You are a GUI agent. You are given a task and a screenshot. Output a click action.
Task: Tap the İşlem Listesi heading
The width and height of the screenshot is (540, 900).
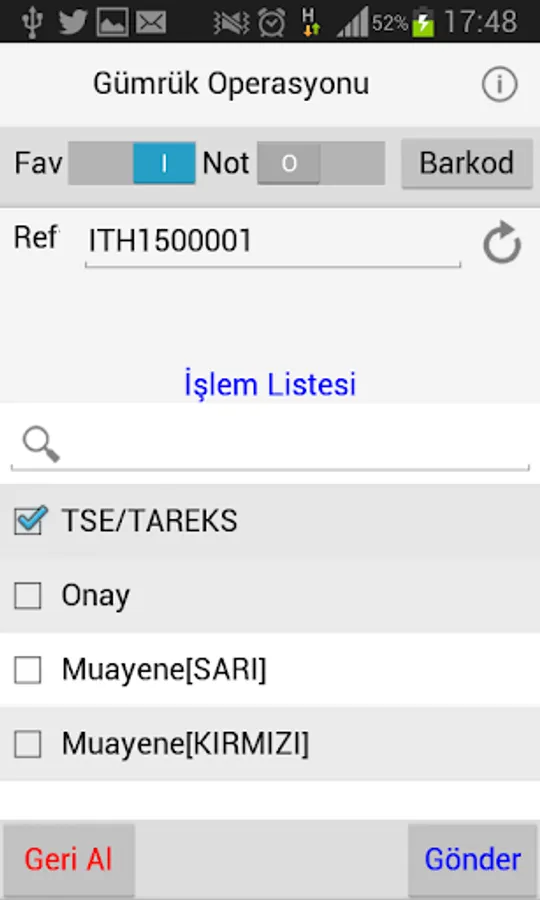click(270, 384)
